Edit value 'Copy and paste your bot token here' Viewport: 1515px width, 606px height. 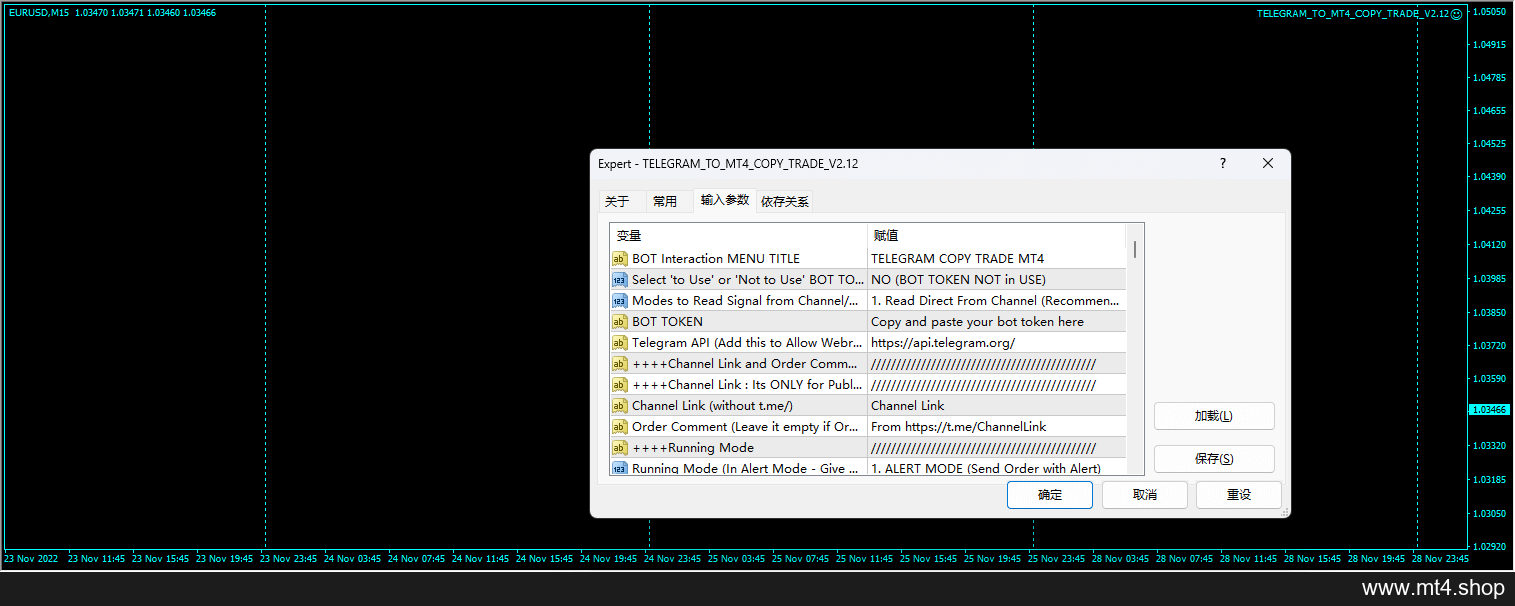(x=997, y=322)
